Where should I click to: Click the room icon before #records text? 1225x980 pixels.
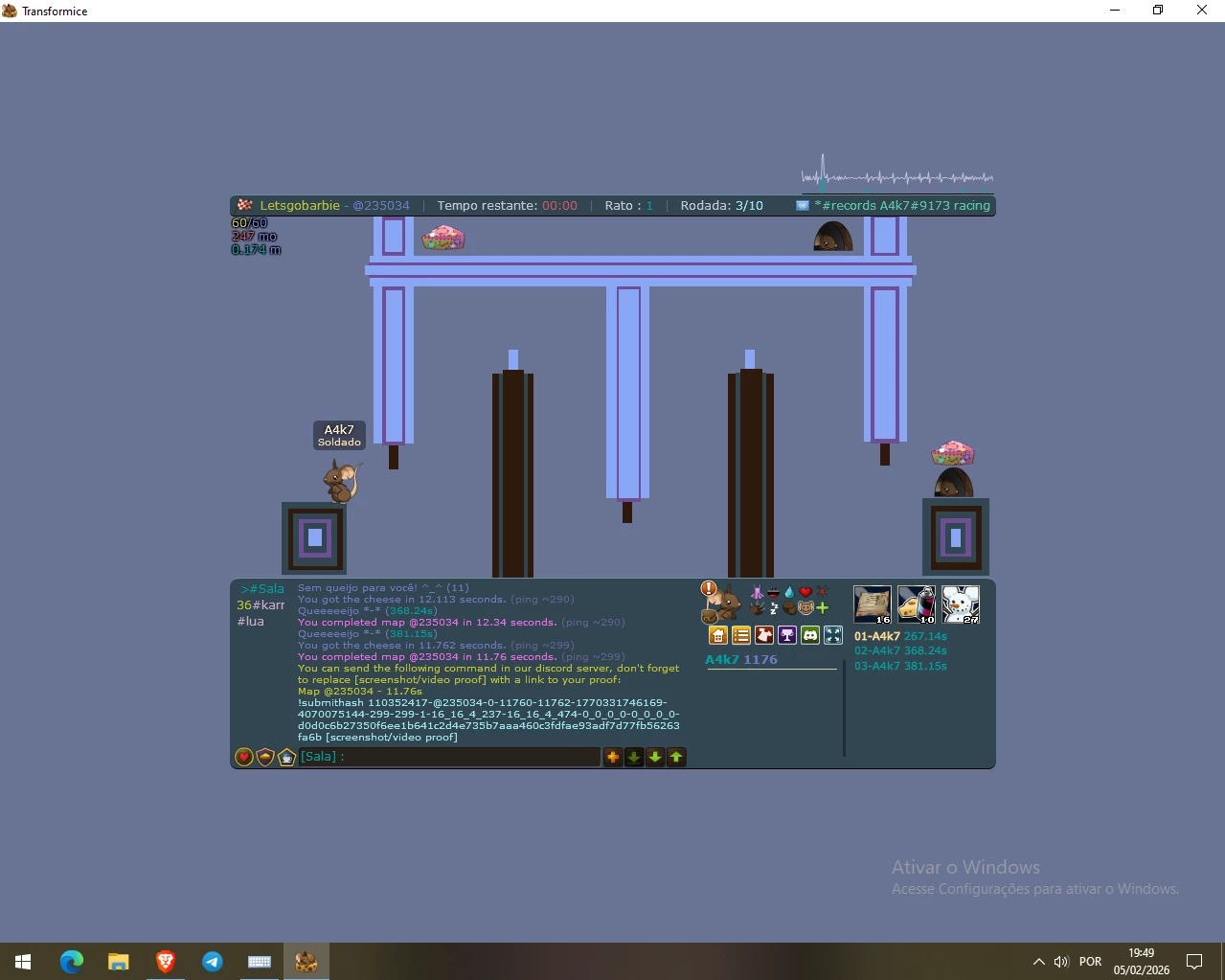[x=803, y=206]
